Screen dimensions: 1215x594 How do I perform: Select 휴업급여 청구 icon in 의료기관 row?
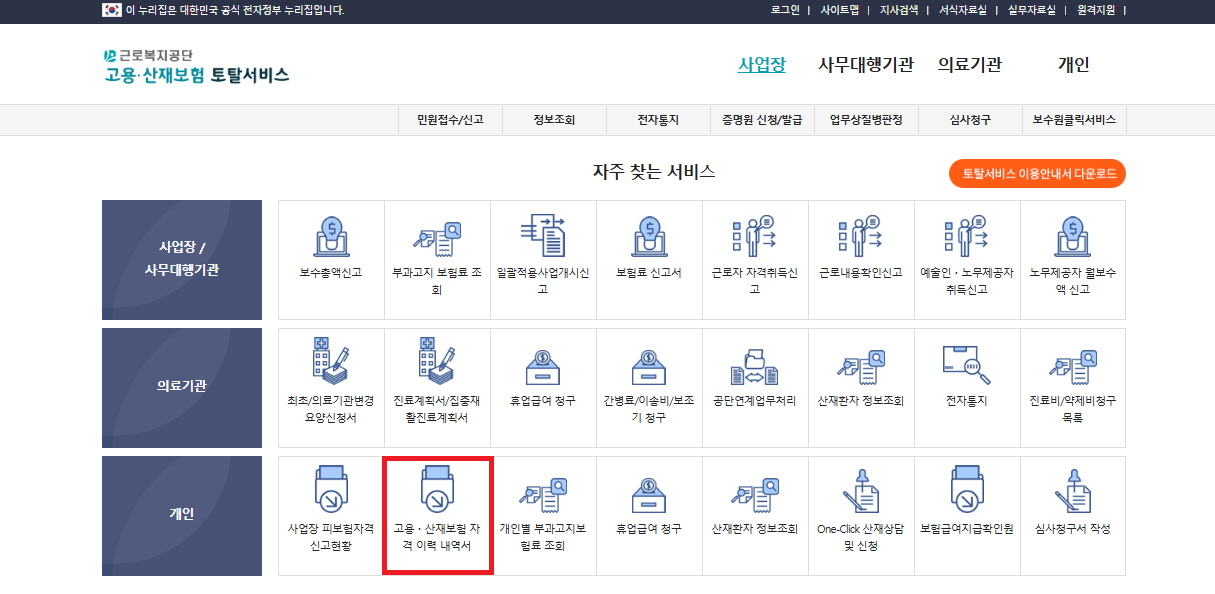click(543, 380)
